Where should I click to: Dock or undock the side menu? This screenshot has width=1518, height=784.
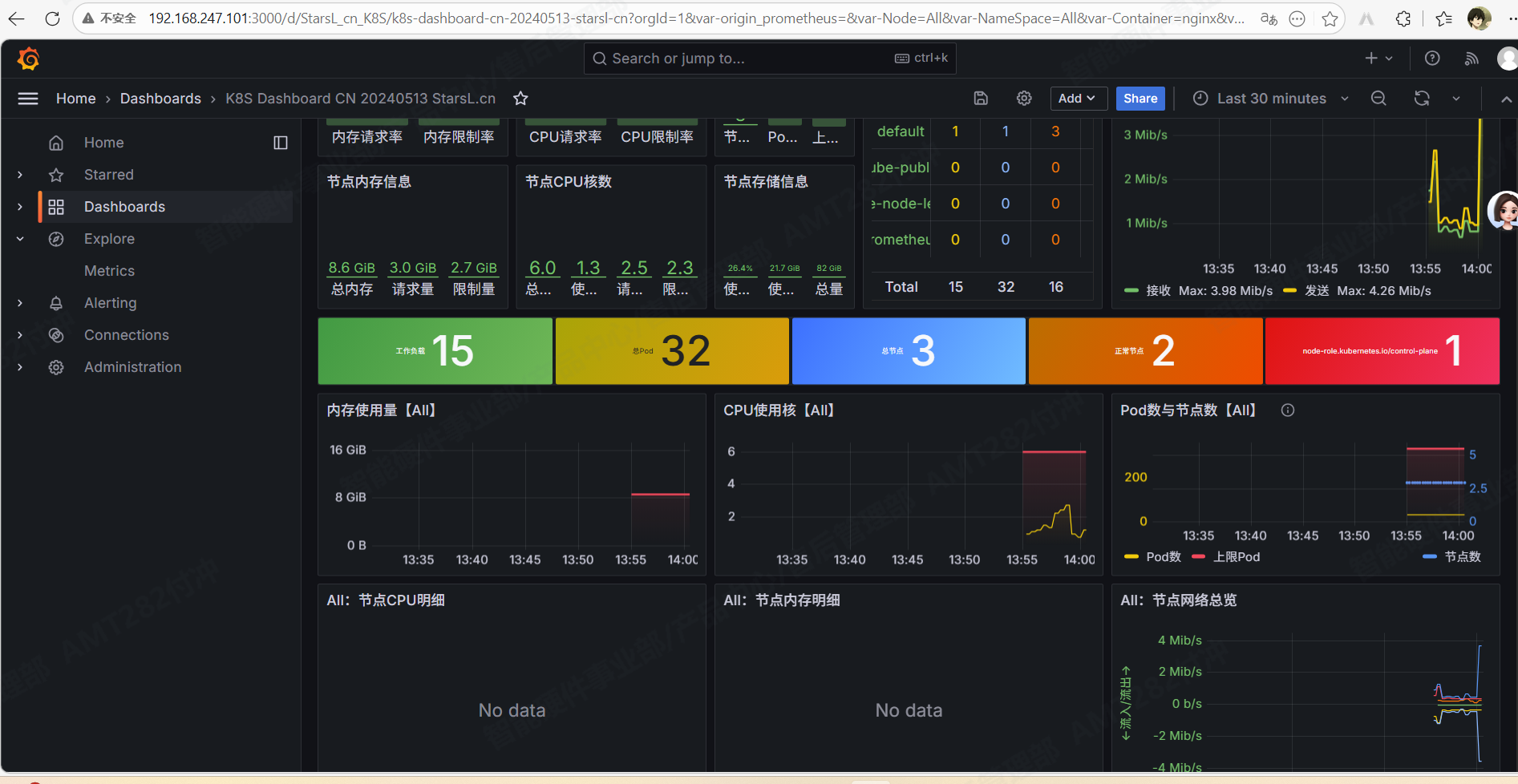tap(281, 143)
